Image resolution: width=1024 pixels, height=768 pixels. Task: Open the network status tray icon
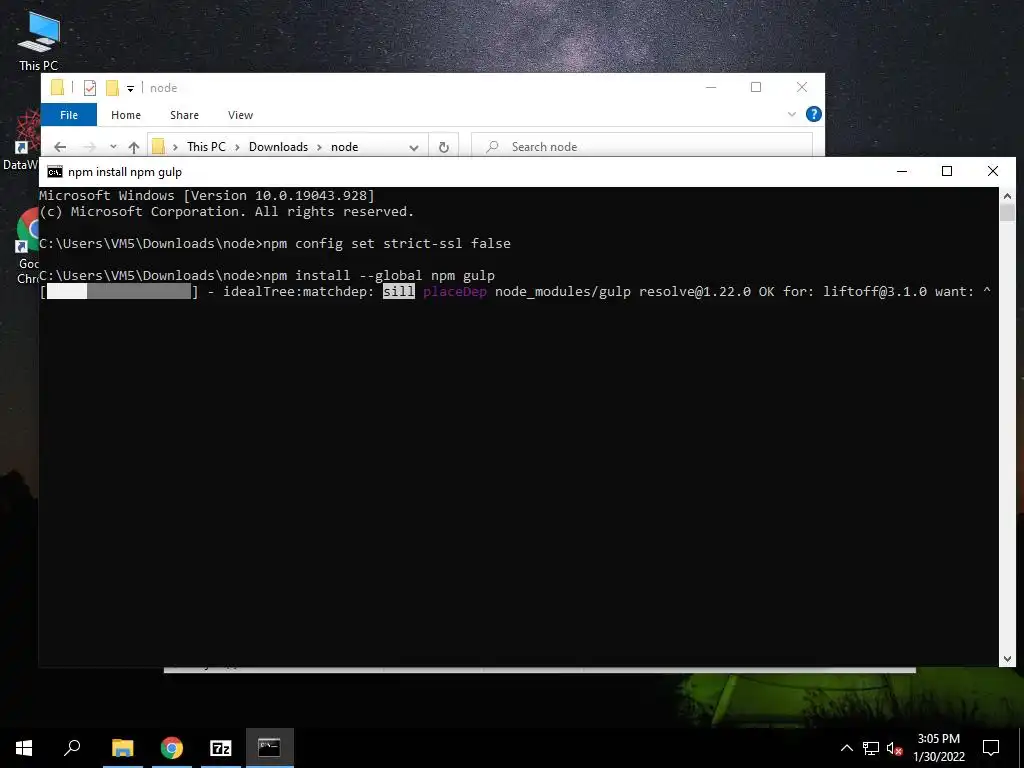(x=871, y=748)
